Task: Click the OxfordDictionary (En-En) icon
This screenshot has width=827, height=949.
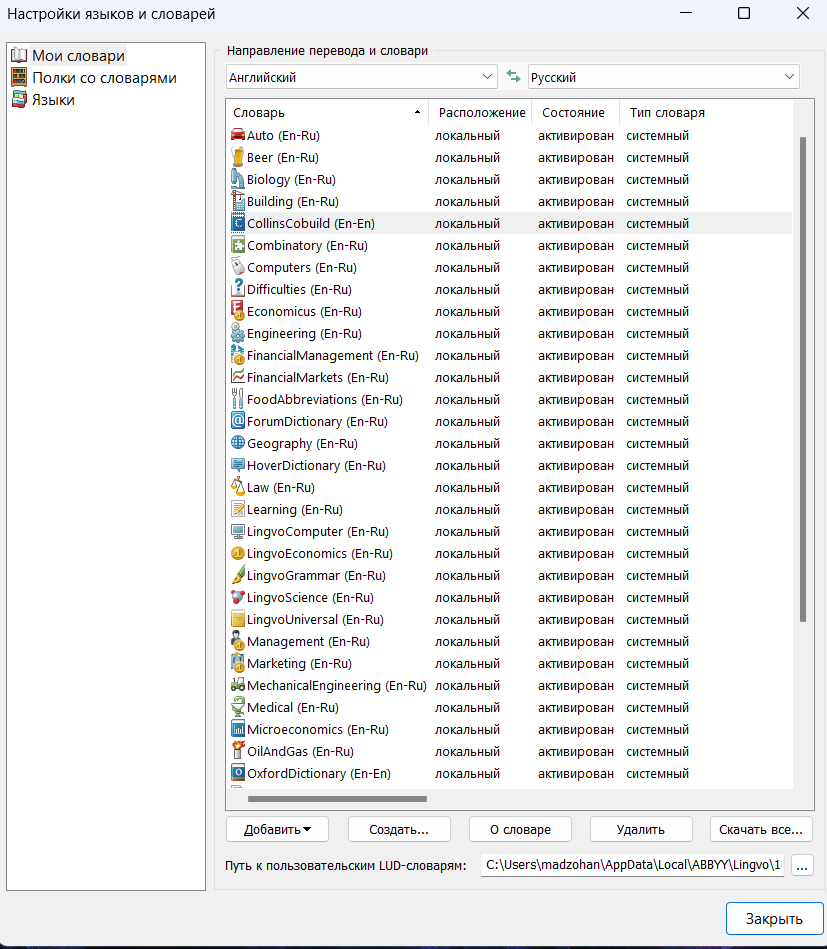Action: point(238,773)
